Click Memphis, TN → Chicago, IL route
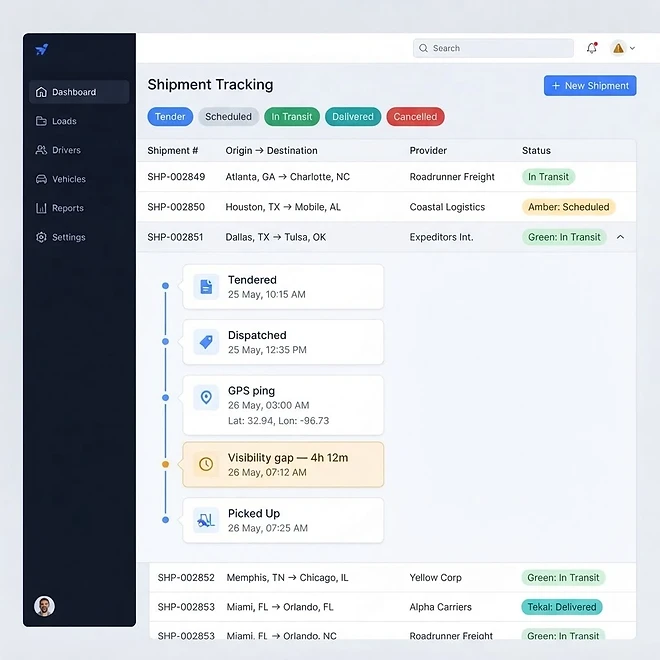Screen dimensions: 660x660 (x=287, y=578)
